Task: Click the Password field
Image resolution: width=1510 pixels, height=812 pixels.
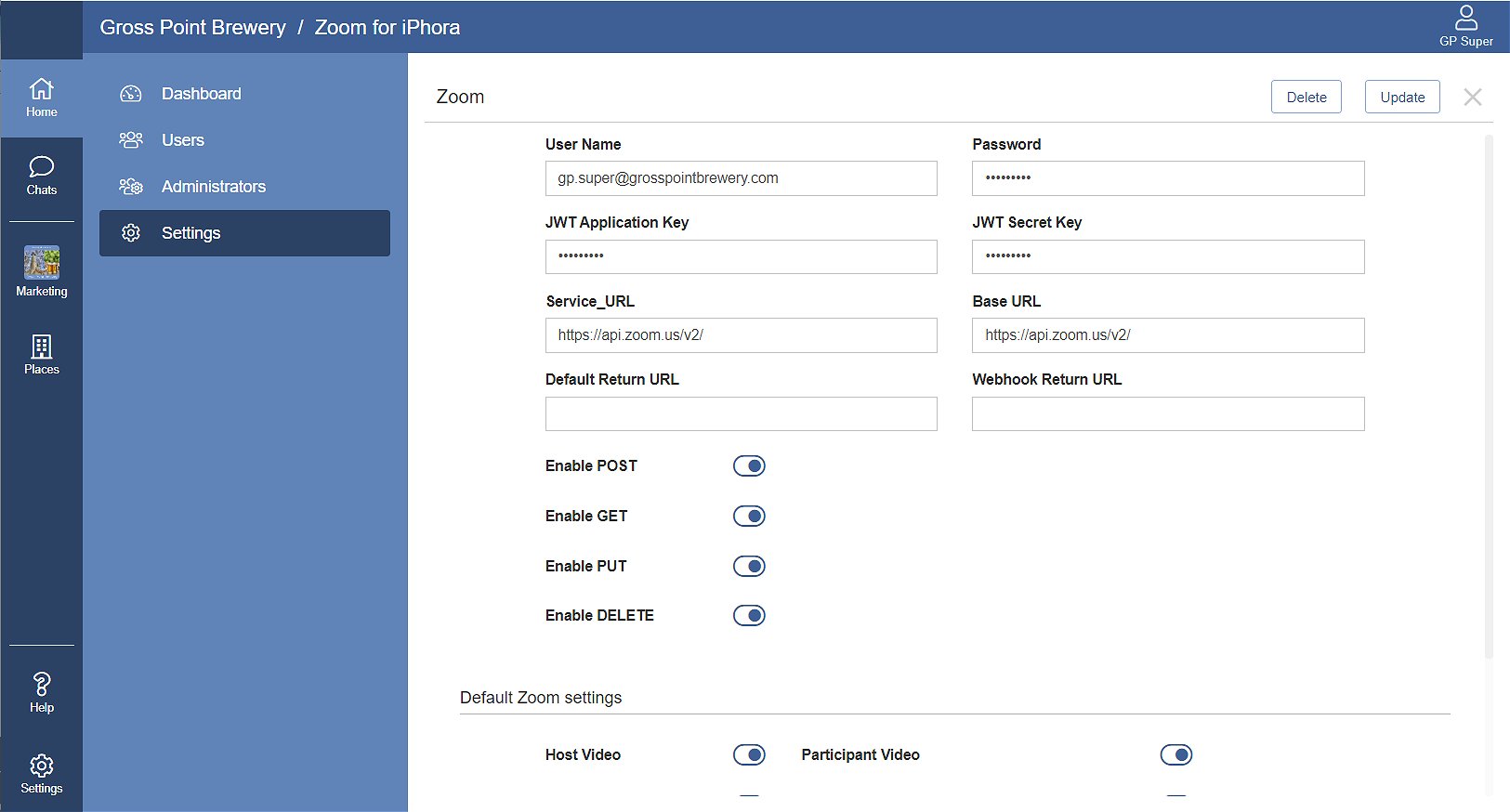Action: click(x=1168, y=178)
